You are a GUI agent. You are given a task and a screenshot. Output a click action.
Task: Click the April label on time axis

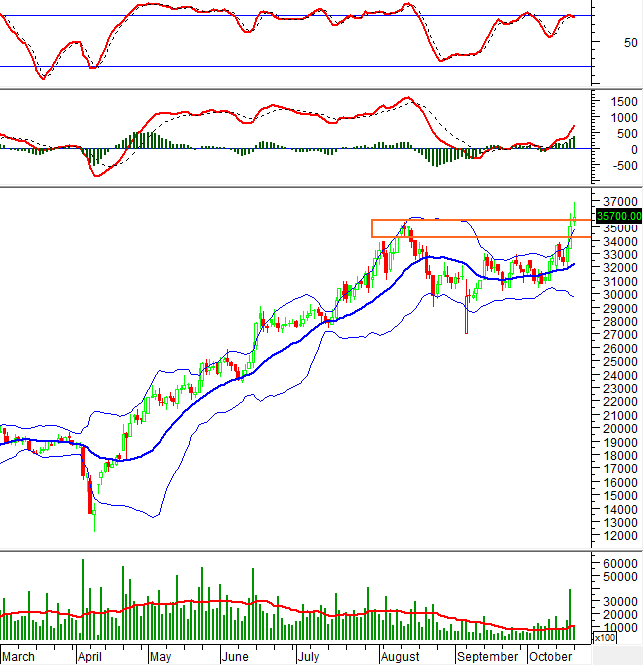(x=93, y=657)
